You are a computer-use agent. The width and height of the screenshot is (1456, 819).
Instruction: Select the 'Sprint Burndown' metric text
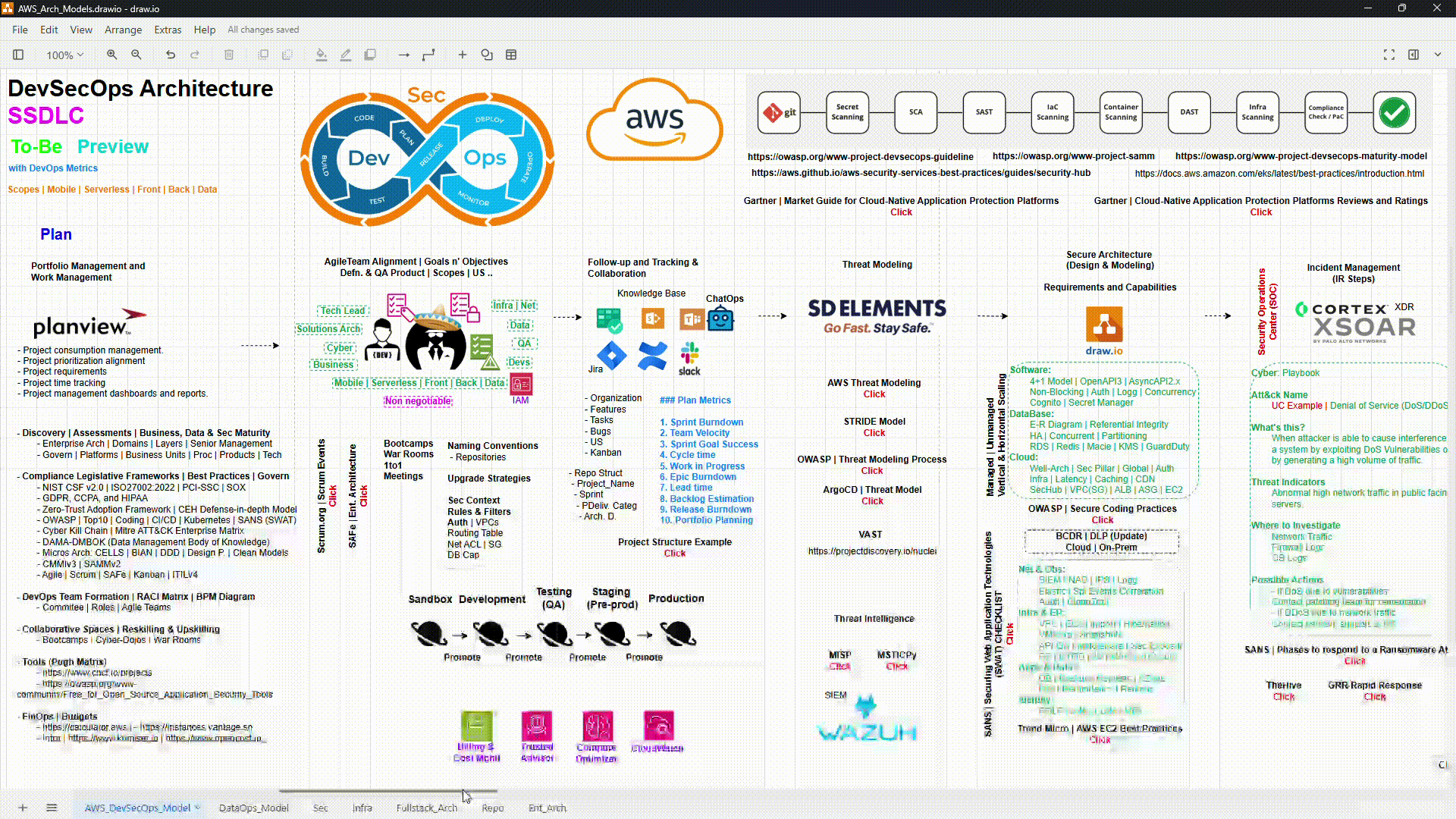(x=701, y=422)
